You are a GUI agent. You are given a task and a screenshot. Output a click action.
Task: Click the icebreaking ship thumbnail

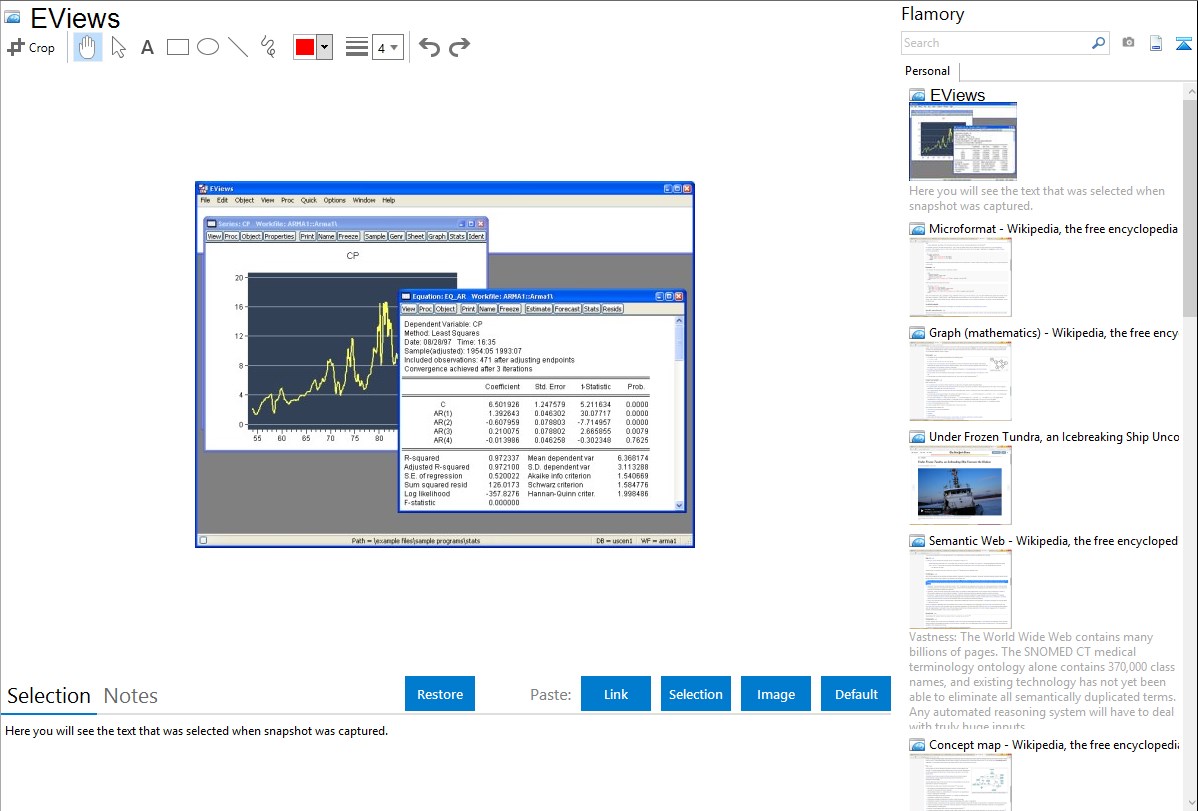(960, 486)
